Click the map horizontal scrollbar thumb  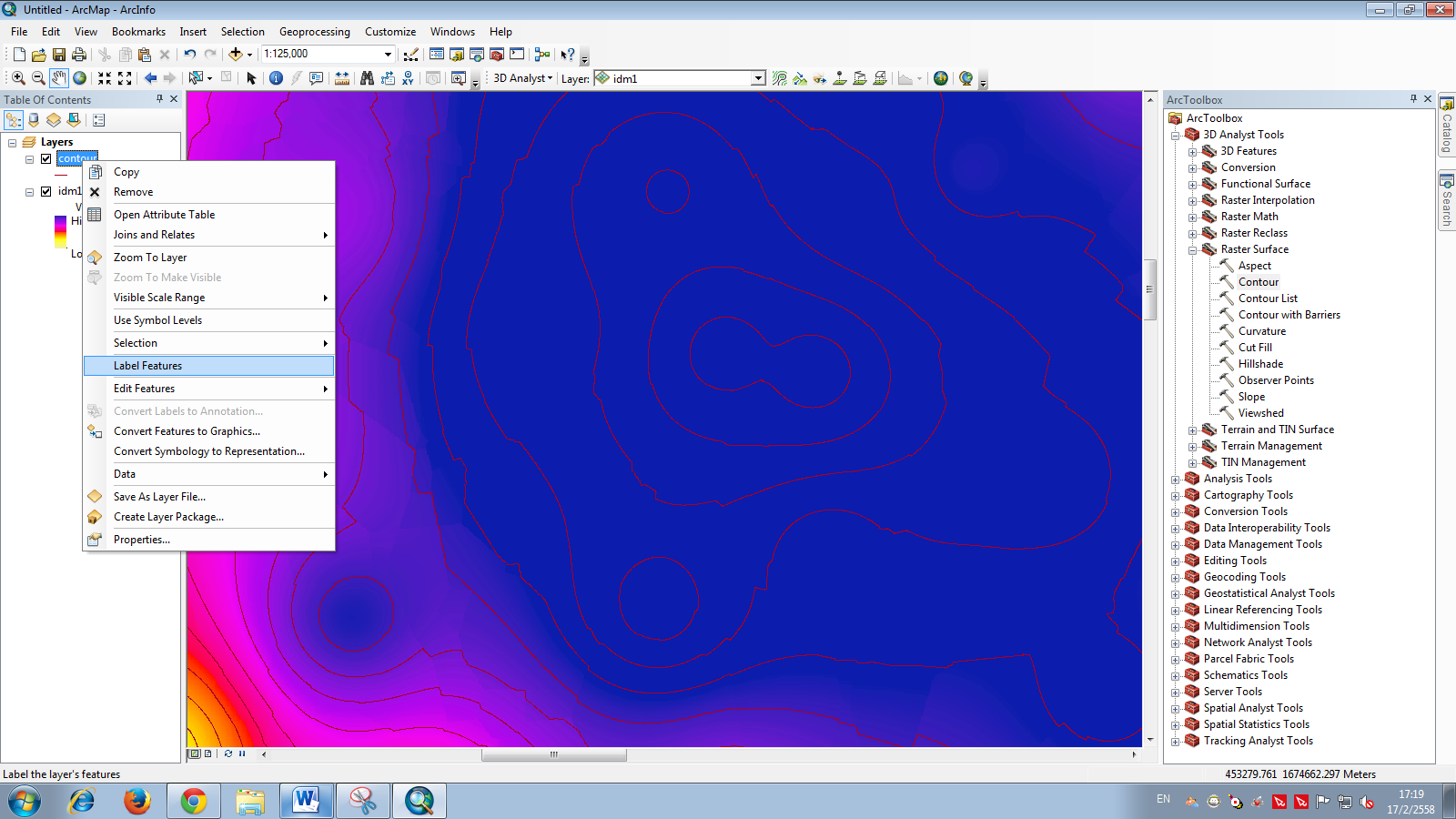pos(553,754)
